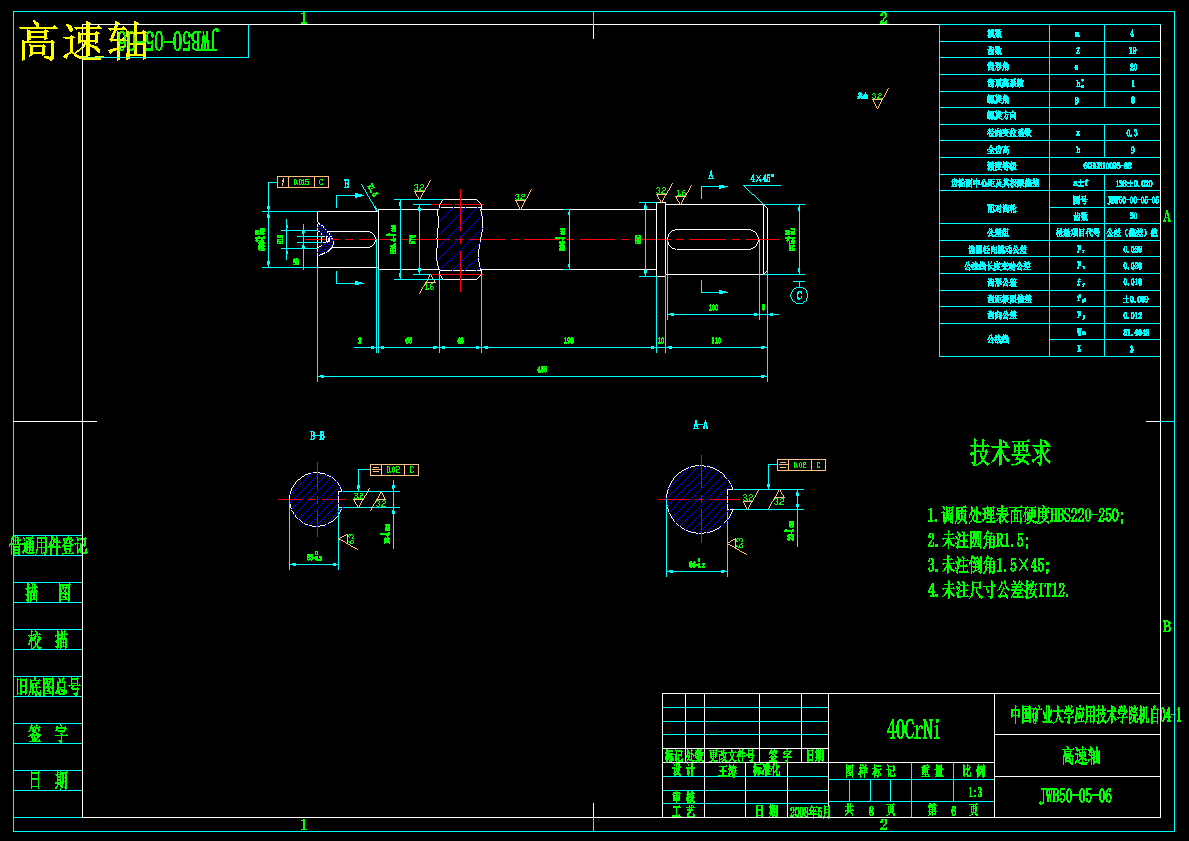Click the "4×45°" chamfer annotation
This screenshot has width=1189, height=841.
762,179
